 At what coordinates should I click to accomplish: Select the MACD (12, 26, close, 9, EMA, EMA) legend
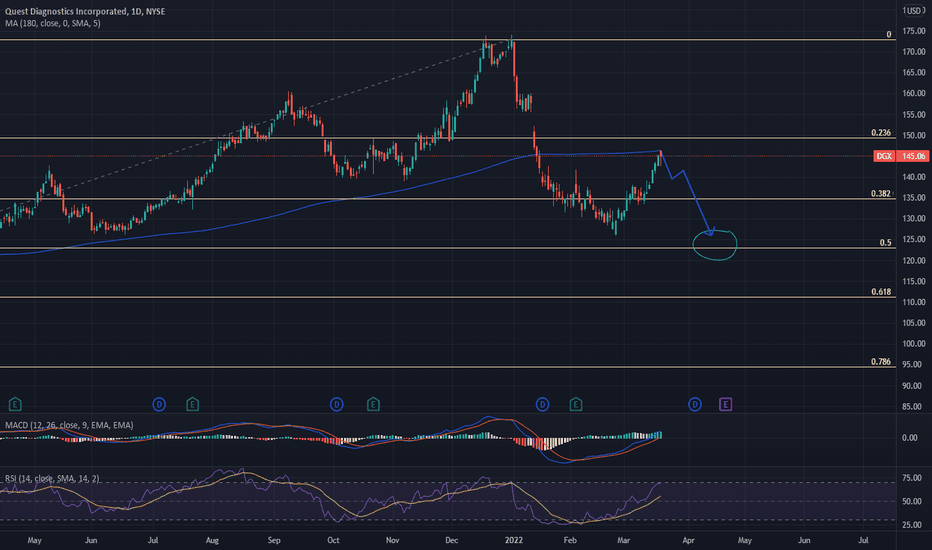pos(69,425)
